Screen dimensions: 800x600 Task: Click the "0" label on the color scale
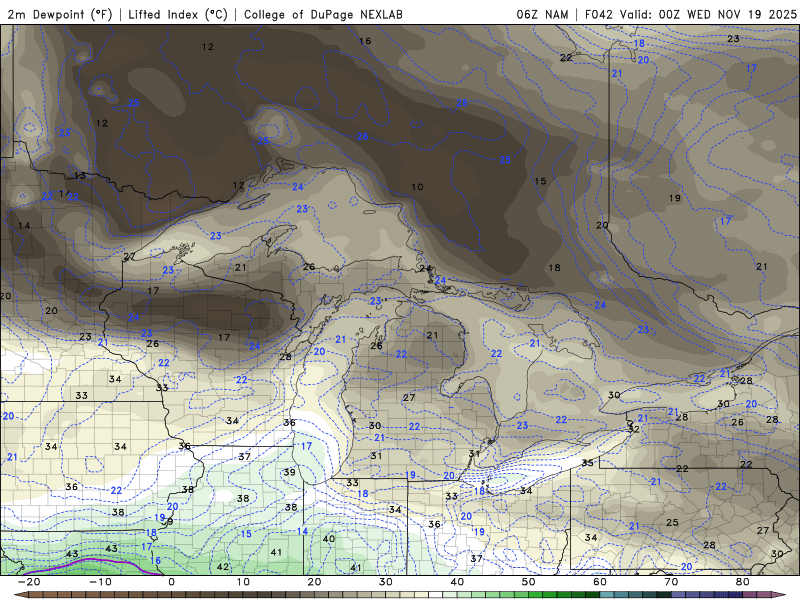click(x=171, y=582)
